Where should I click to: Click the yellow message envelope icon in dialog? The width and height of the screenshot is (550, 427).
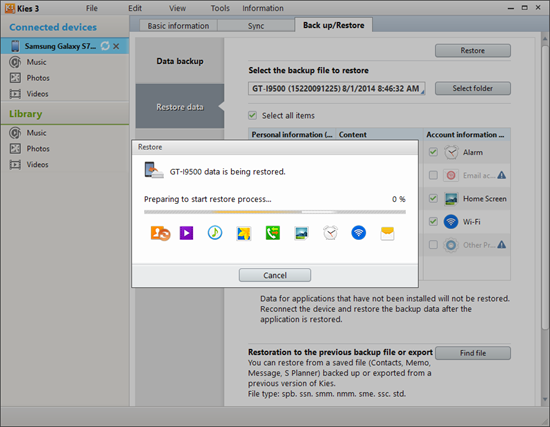click(x=387, y=233)
